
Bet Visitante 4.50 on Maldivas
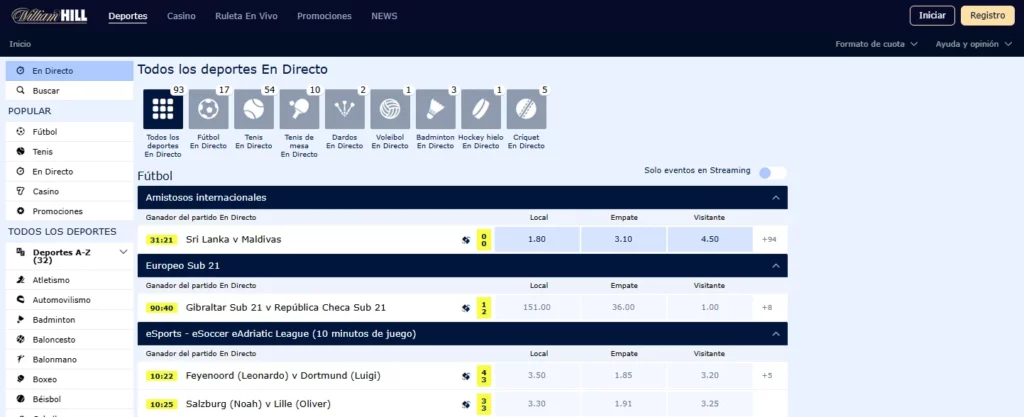click(710, 239)
